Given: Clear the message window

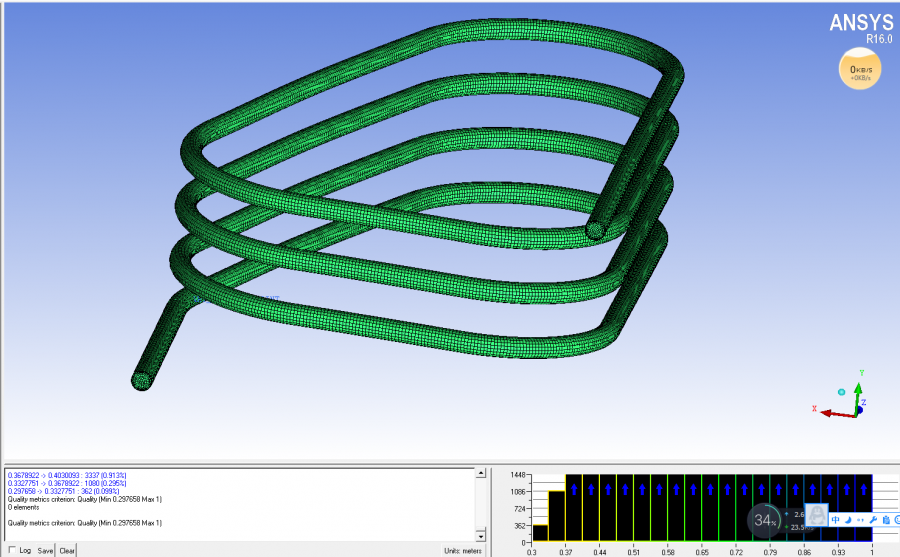Looking at the screenshot, I should coord(67,551).
